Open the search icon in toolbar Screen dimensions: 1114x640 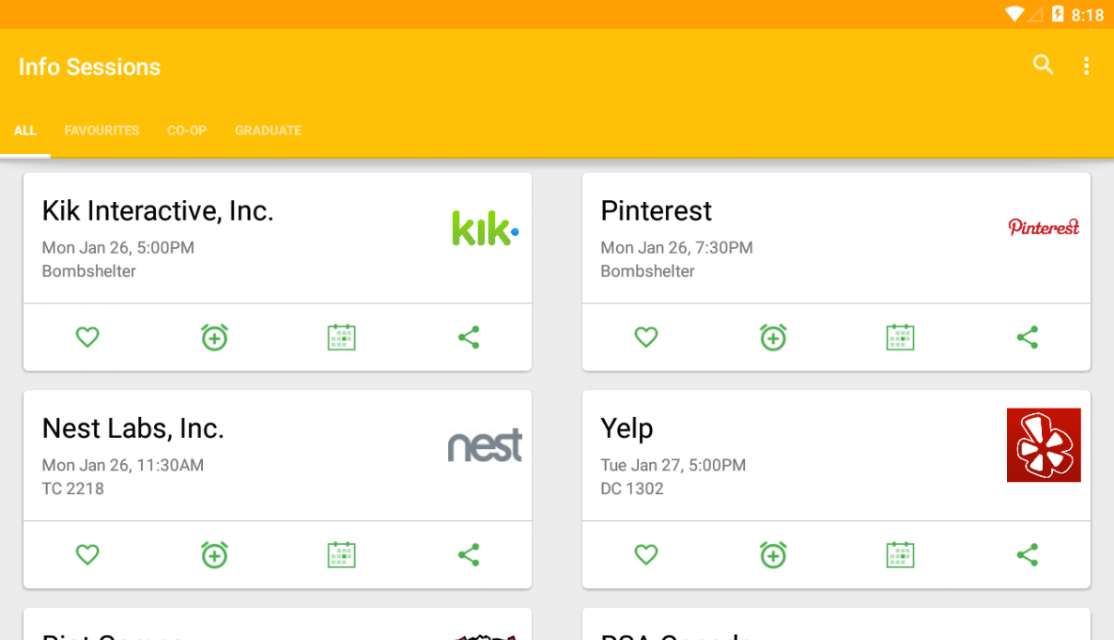pyautogui.click(x=1043, y=66)
